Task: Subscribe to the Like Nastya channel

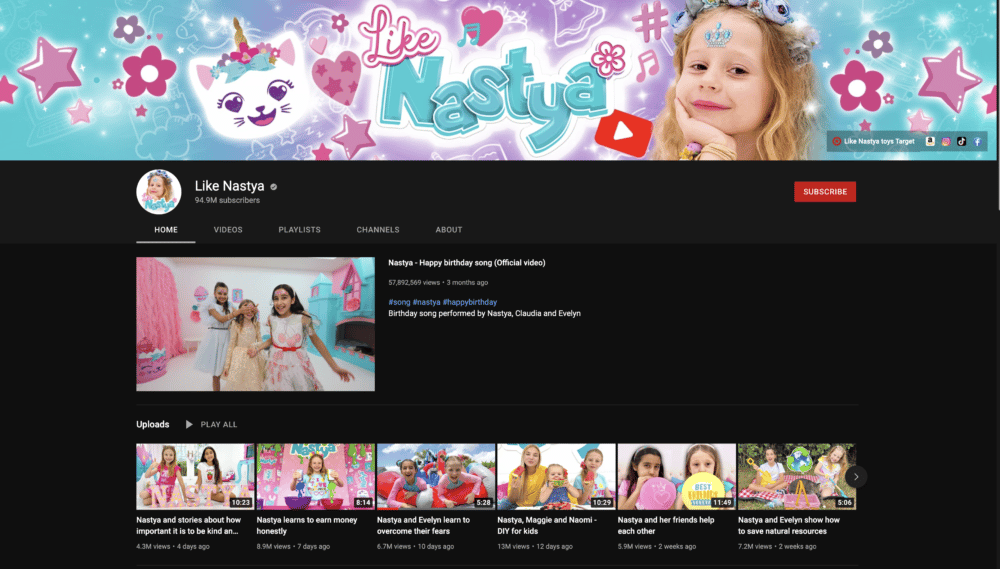Action: pos(825,191)
